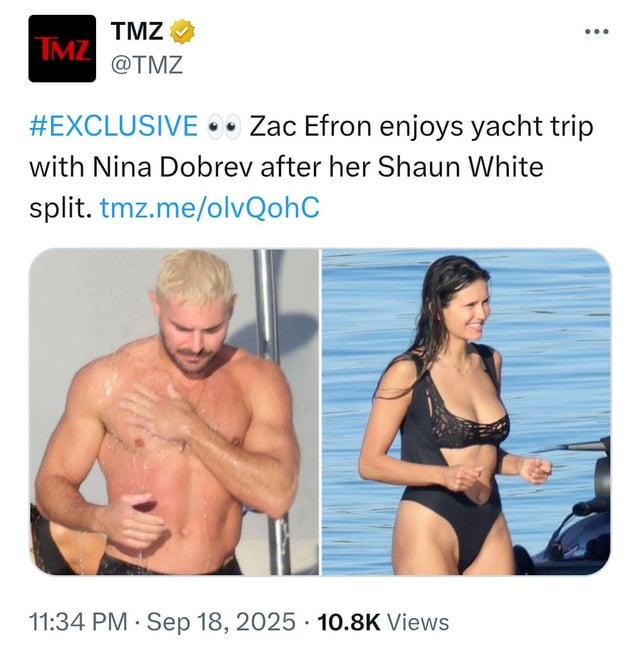The height and width of the screenshot is (657, 640).
Task: Click the Sep 18, 2025 date
Action: tap(221, 622)
